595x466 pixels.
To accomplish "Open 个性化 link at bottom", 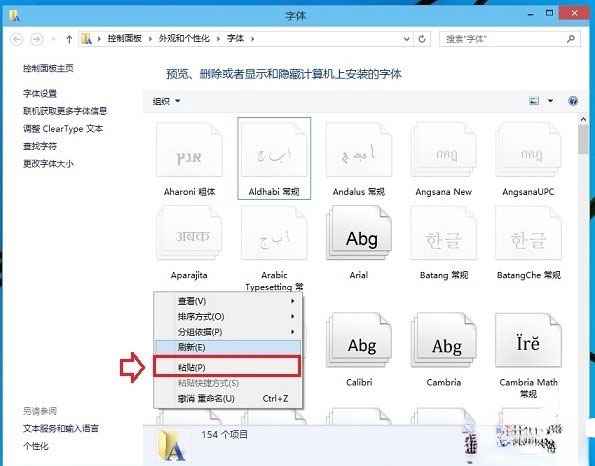I will tap(36, 446).
